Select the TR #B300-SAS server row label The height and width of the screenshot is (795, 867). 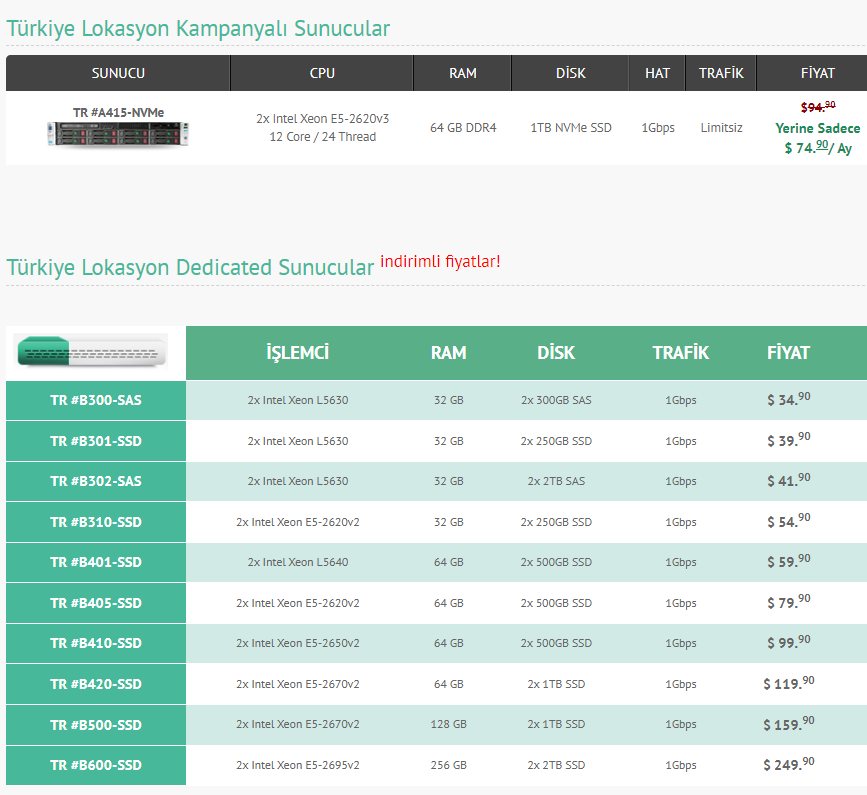point(96,400)
